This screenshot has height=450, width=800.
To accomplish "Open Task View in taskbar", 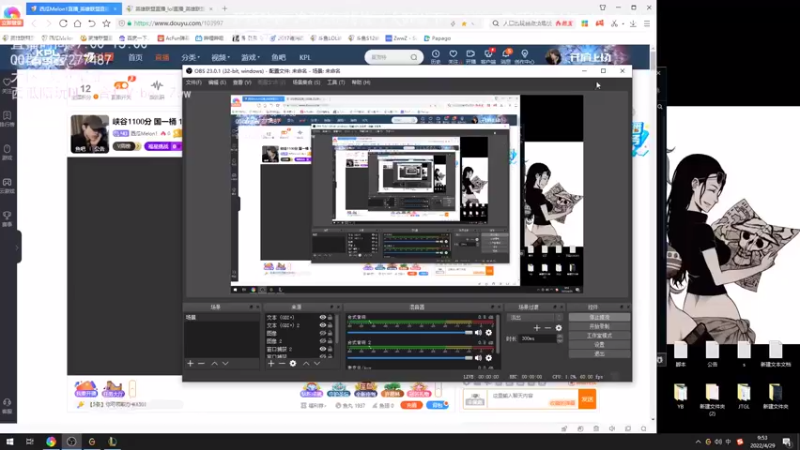I will coord(30,442).
